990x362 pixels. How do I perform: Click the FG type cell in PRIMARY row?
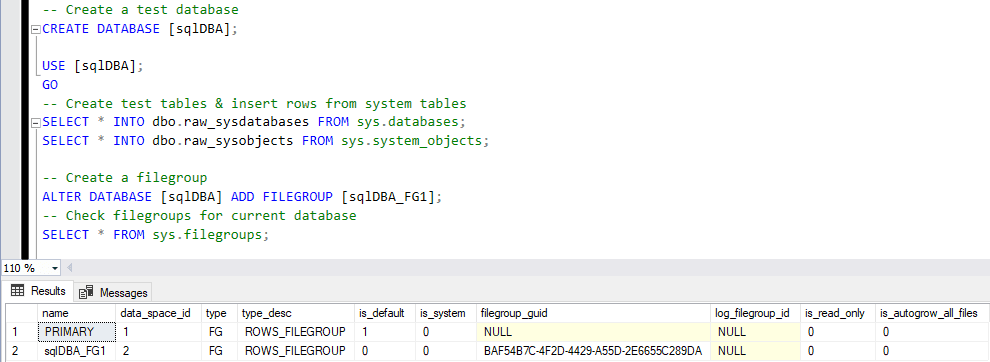pyautogui.click(x=220, y=332)
